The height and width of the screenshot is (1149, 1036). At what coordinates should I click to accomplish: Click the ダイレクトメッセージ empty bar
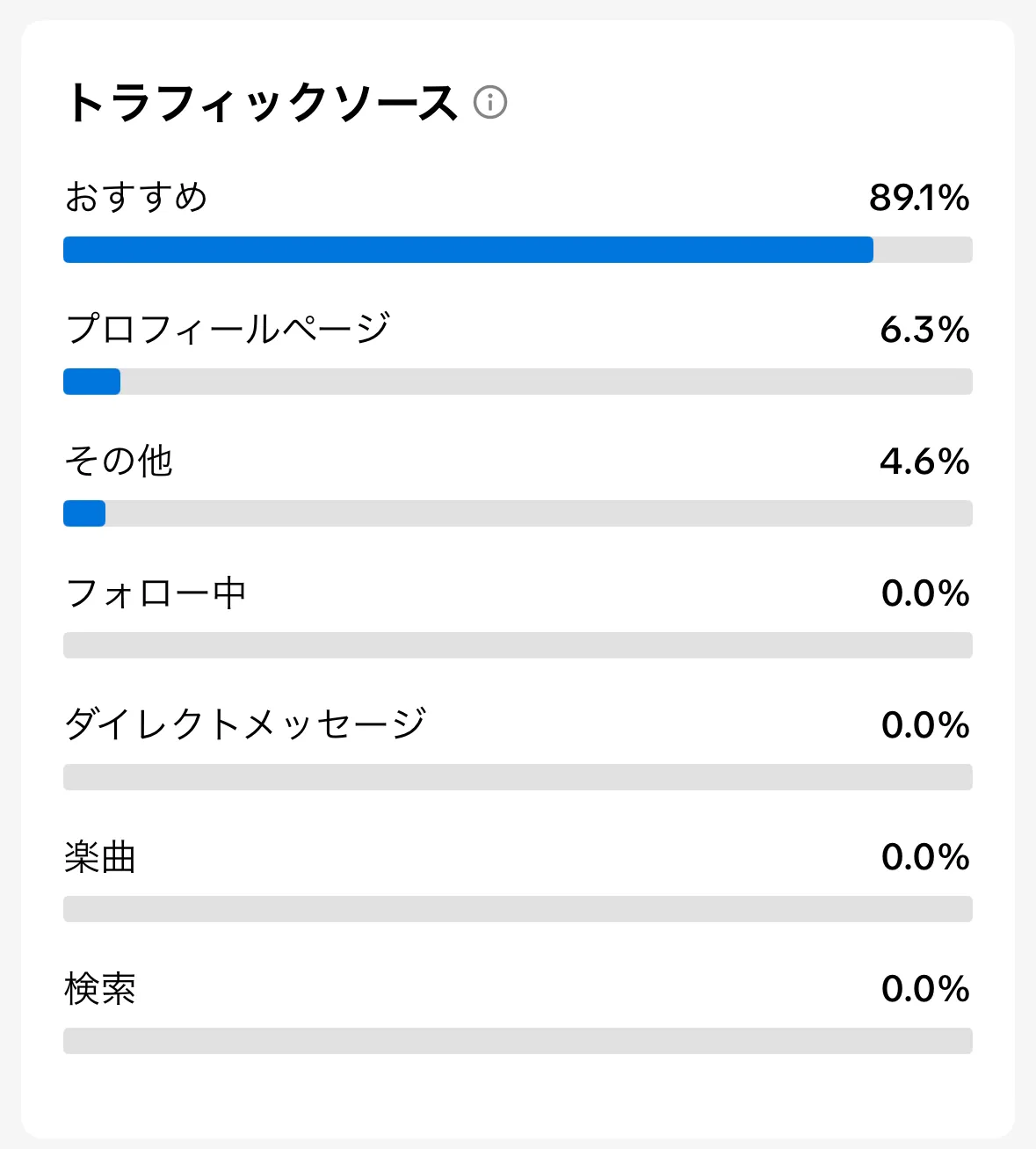click(x=518, y=777)
